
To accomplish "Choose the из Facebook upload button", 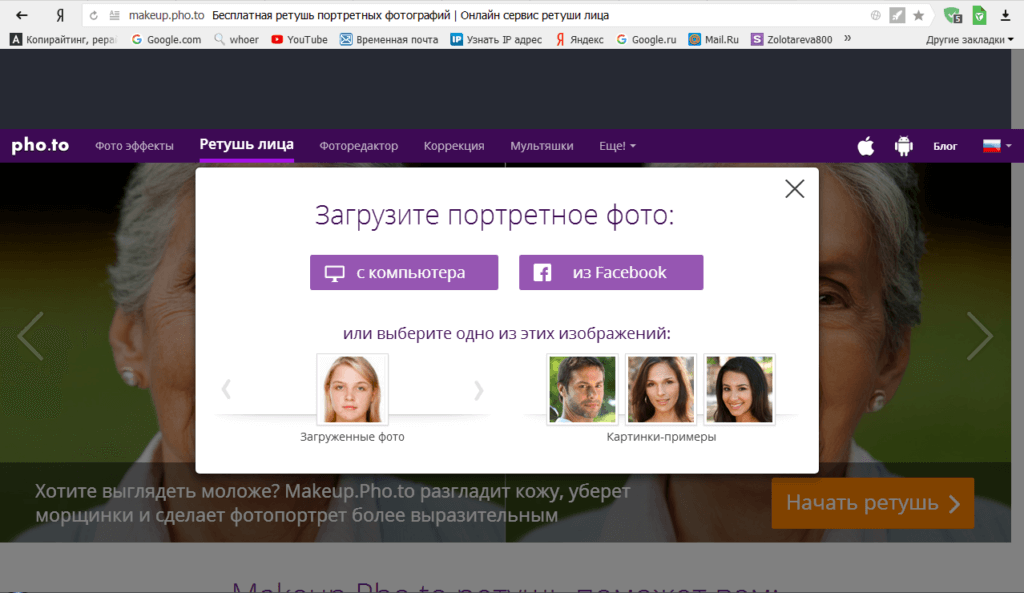I will [611, 273].
